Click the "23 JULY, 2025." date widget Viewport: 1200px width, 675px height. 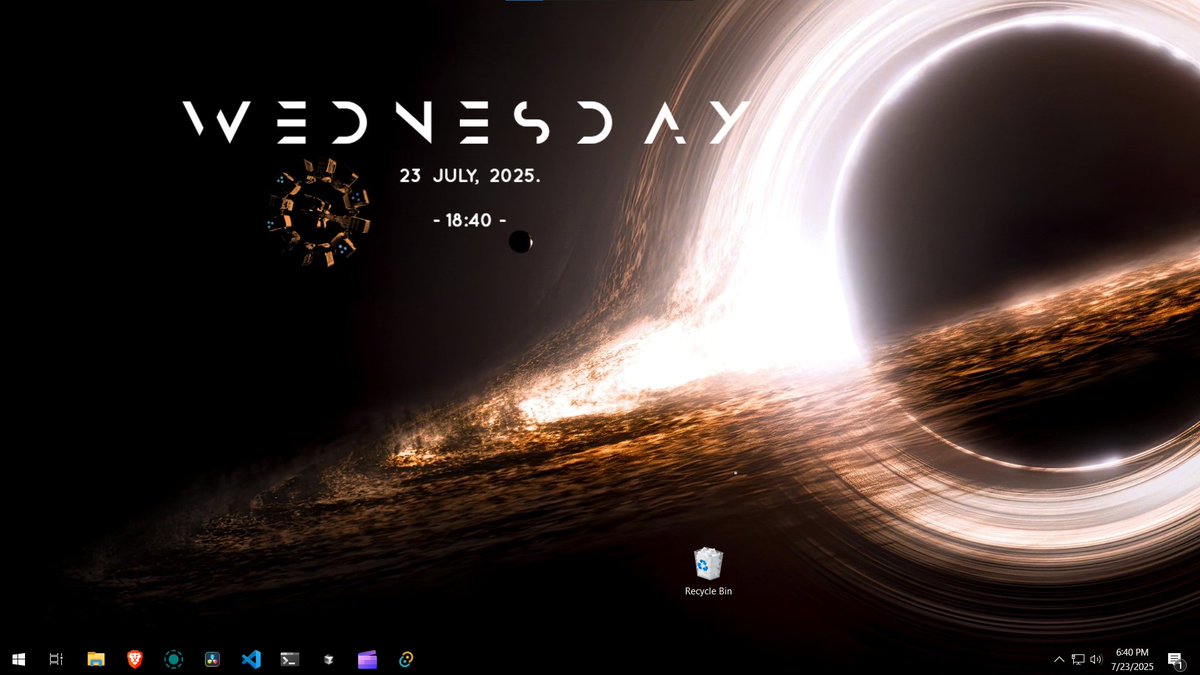coord(470,175)
